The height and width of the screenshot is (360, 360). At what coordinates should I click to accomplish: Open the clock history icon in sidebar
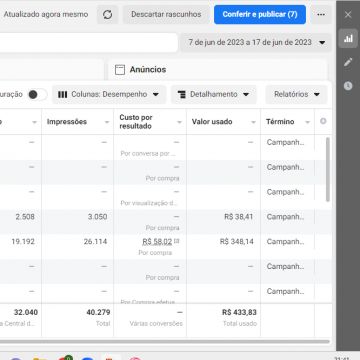(x=348, y=86)
